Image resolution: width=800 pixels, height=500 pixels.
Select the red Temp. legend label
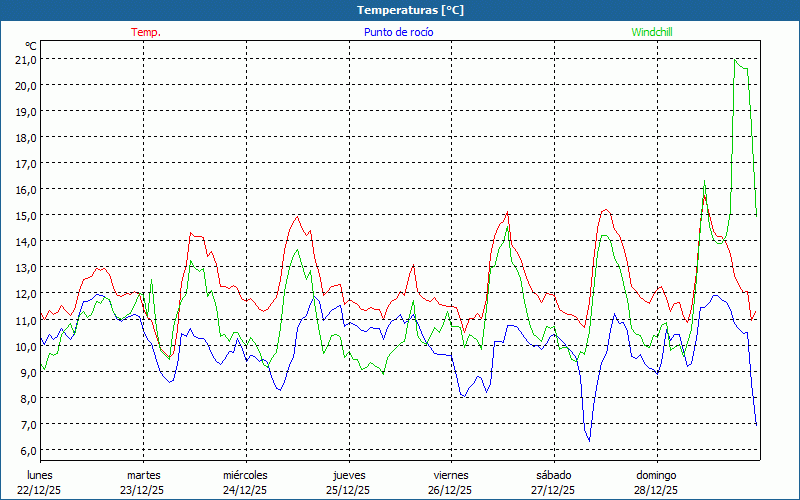click(x=146, y=32)
